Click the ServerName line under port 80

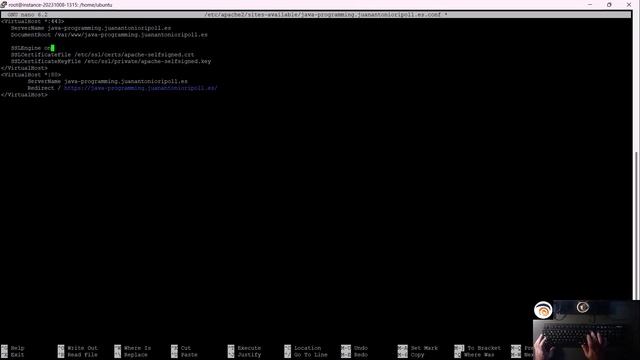(108, 81)
